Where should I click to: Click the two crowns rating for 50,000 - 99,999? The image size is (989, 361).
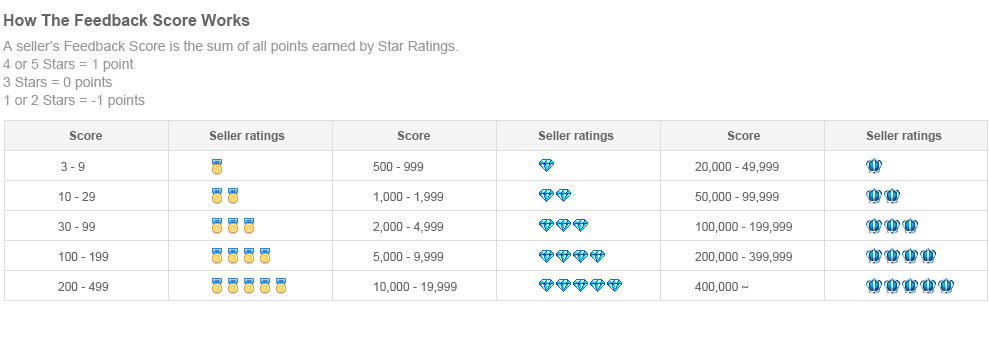(883, 196)
